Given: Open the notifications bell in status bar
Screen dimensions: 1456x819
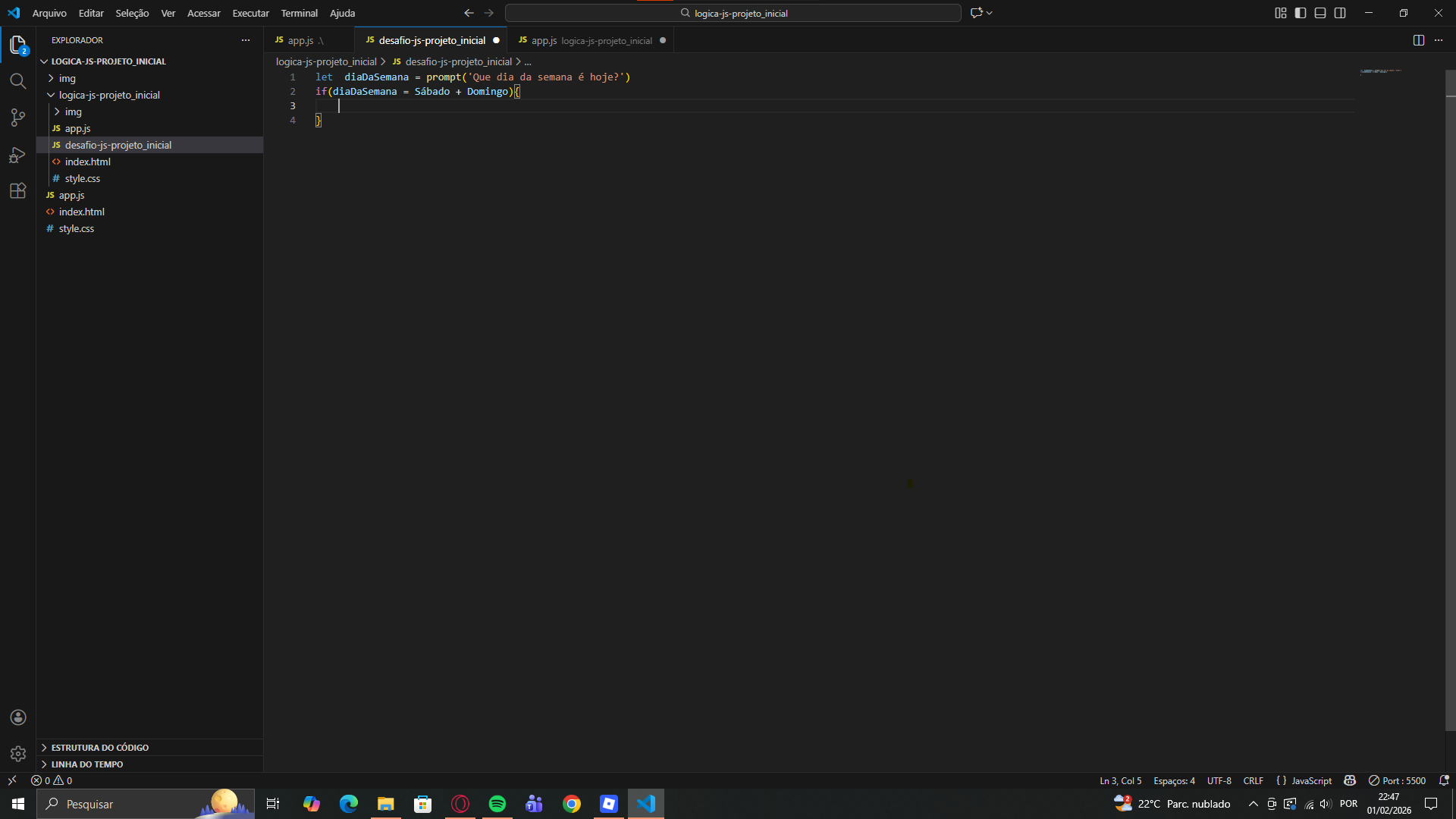Looking at the screenshot, I should click(1445, 780).
